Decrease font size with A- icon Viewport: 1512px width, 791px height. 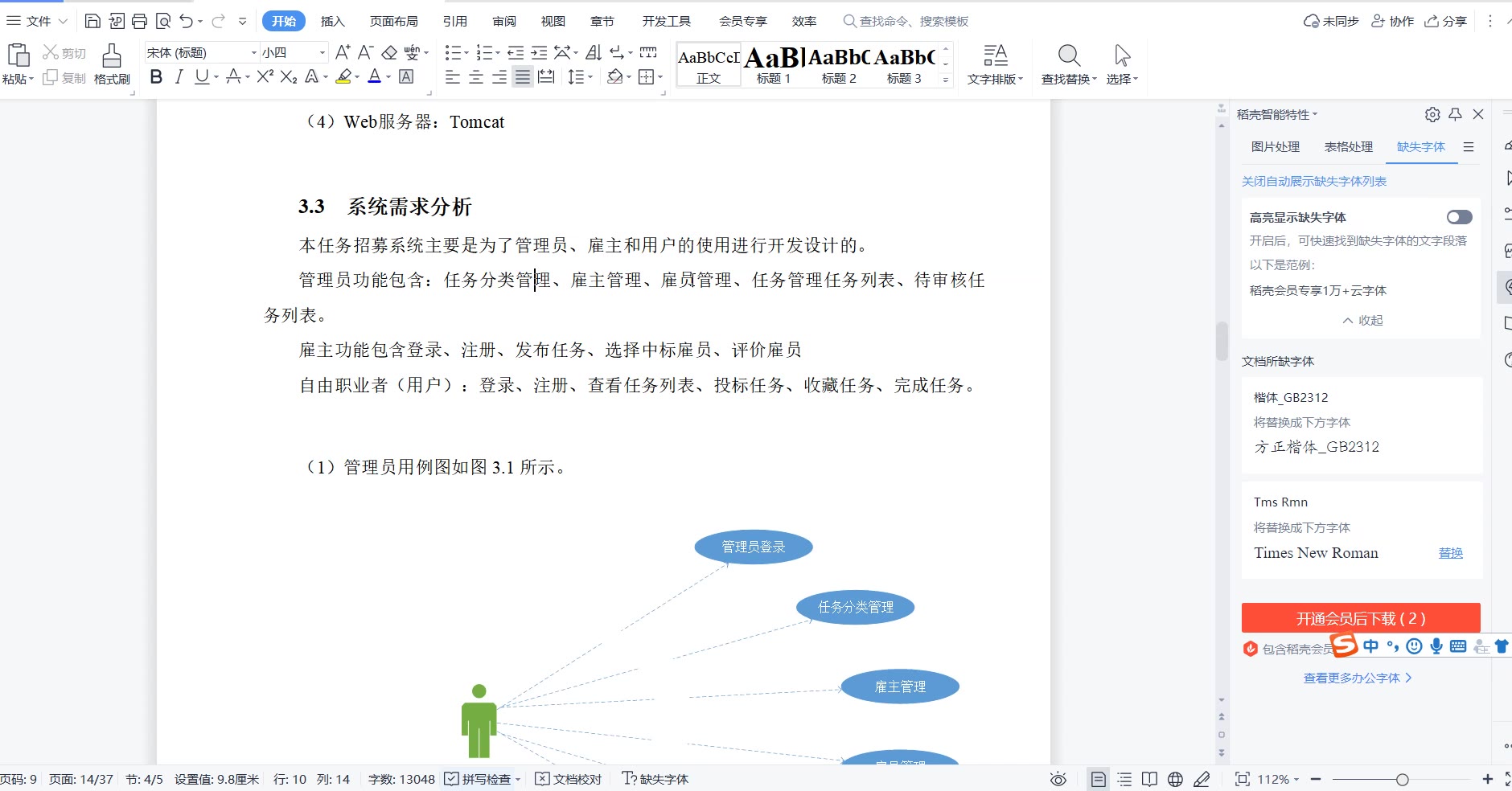point(365,52)
